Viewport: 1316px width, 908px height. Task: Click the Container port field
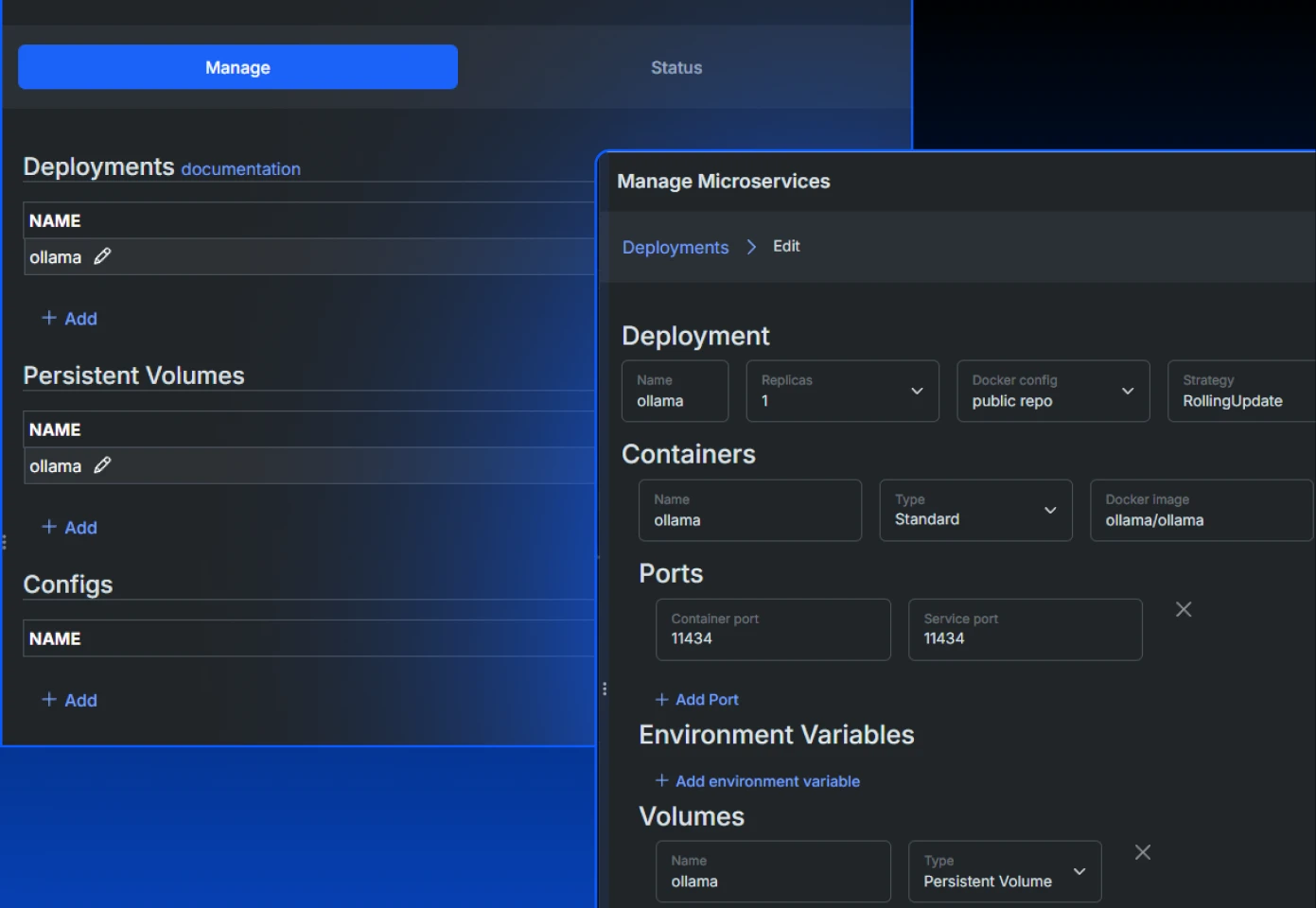(773, 629)
